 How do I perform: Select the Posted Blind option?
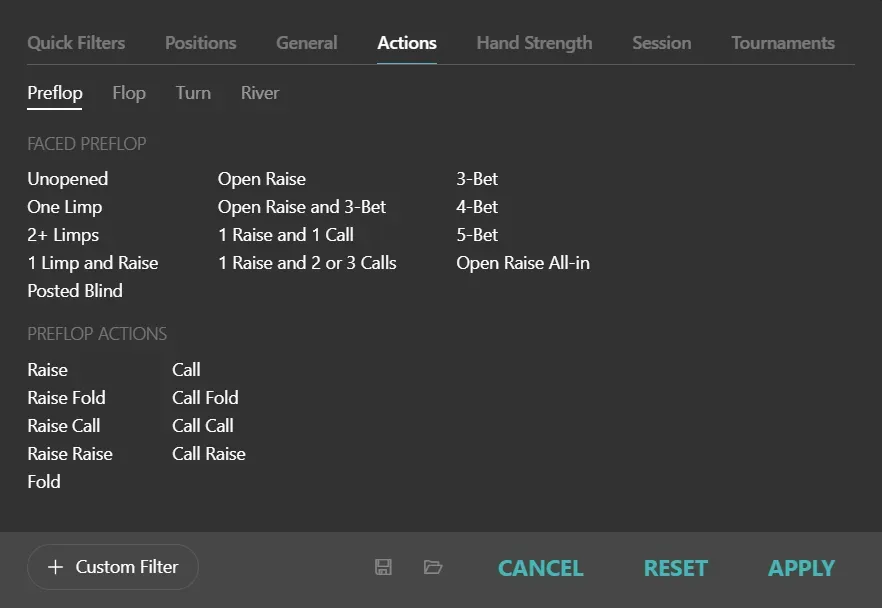pyautogui.click(x=75, y=291)
